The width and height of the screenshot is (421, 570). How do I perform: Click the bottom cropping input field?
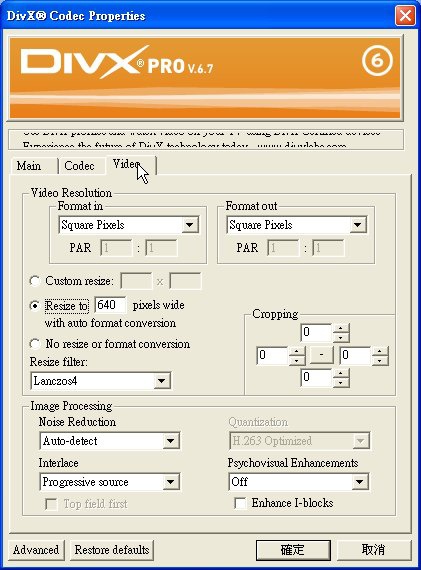point(316,378)
